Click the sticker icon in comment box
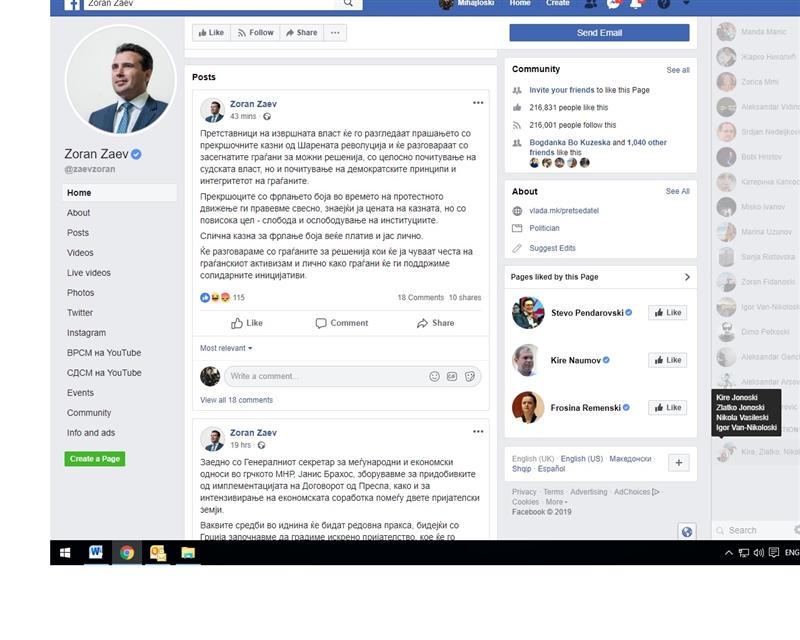Image resolution: width=800 pixels, height=640 pixels. point(470,376)
